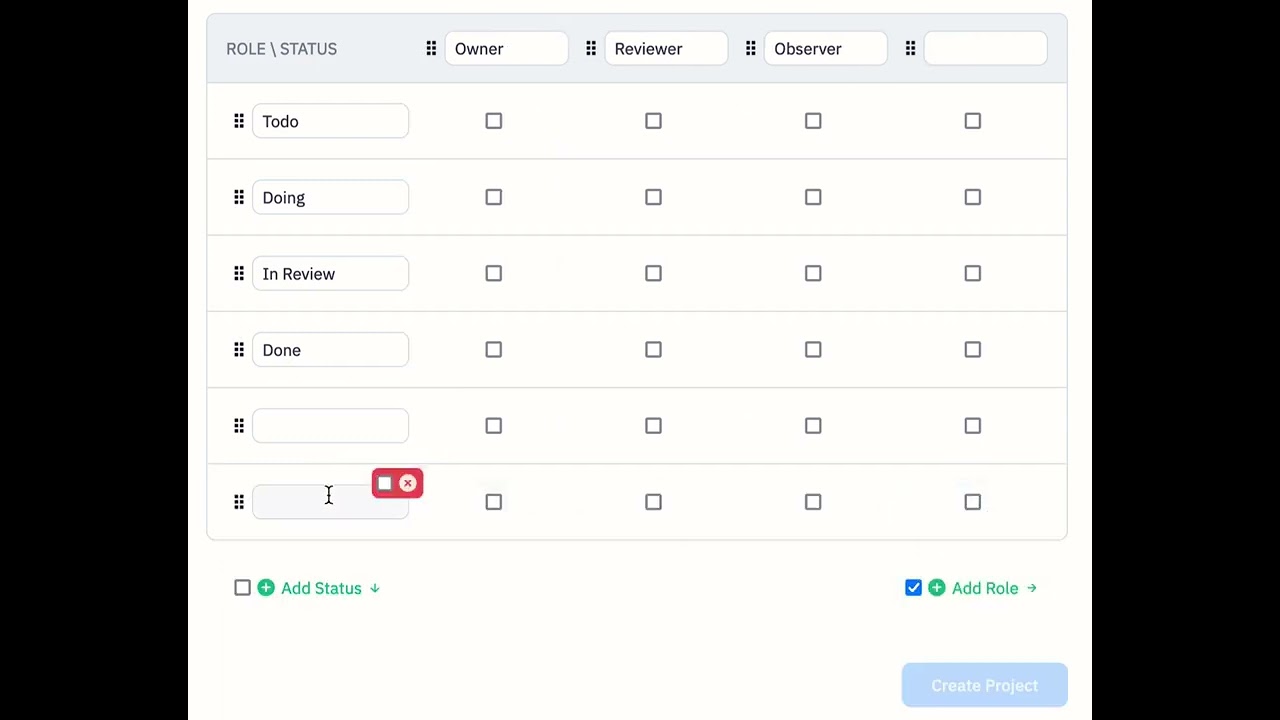
Task: Uncheck the checkbox beside Add Role
Action: point(913,588)
